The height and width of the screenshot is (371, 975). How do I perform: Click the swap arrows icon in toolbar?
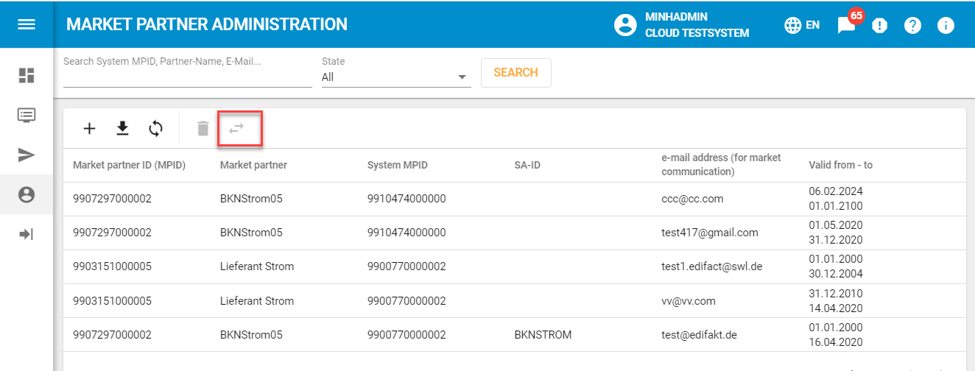point(236,129)
